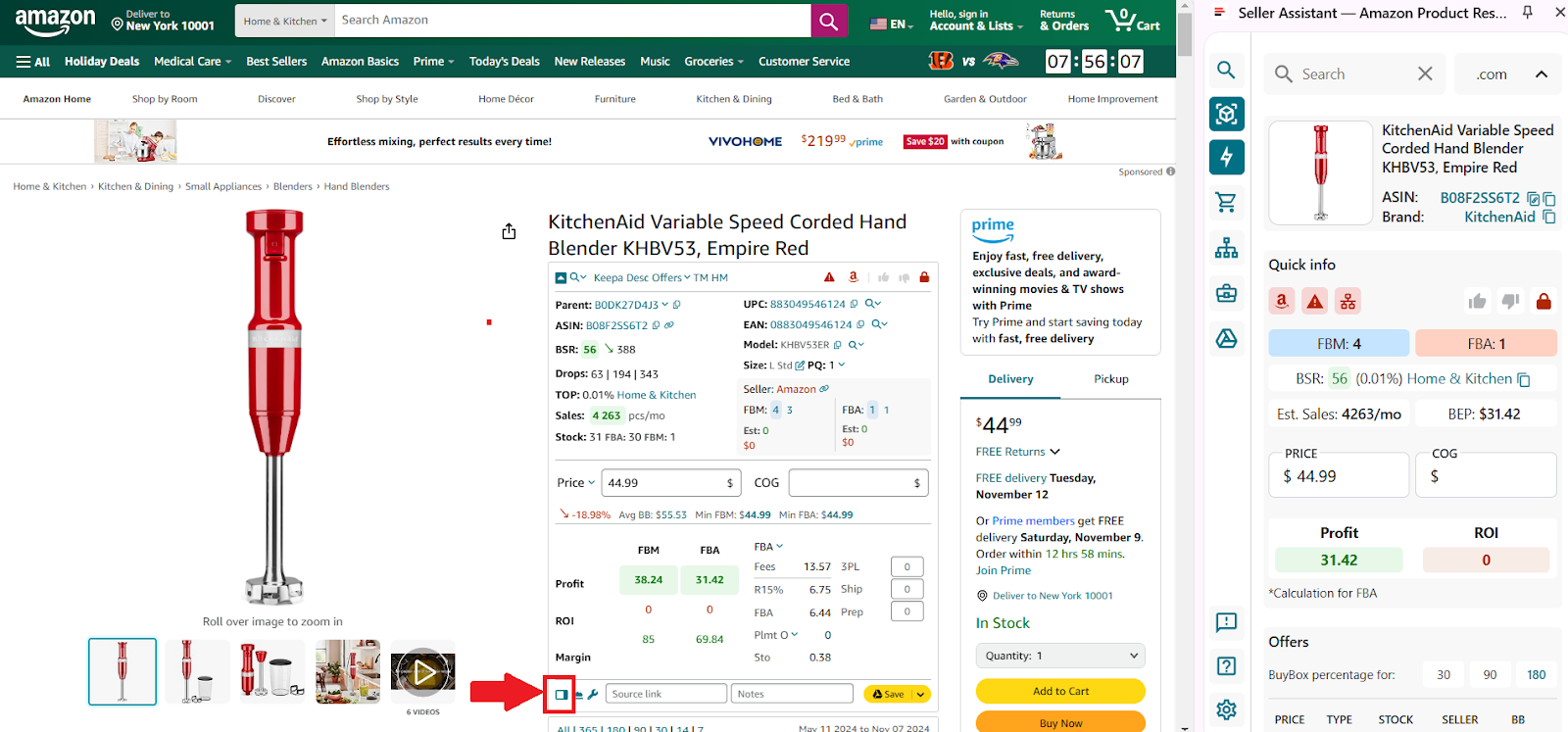Open the Amazon shopping cart icon
Image resolution: width=1568 pixels, height=732 pixels.
pyautogui.click(x=1133, y=20)
